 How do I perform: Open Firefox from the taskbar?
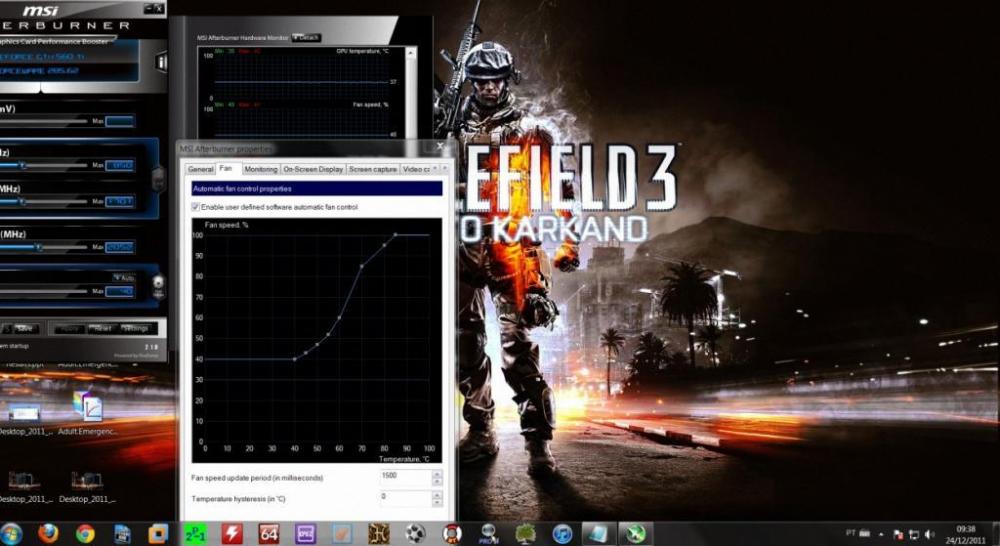click(x=48, y=533)
